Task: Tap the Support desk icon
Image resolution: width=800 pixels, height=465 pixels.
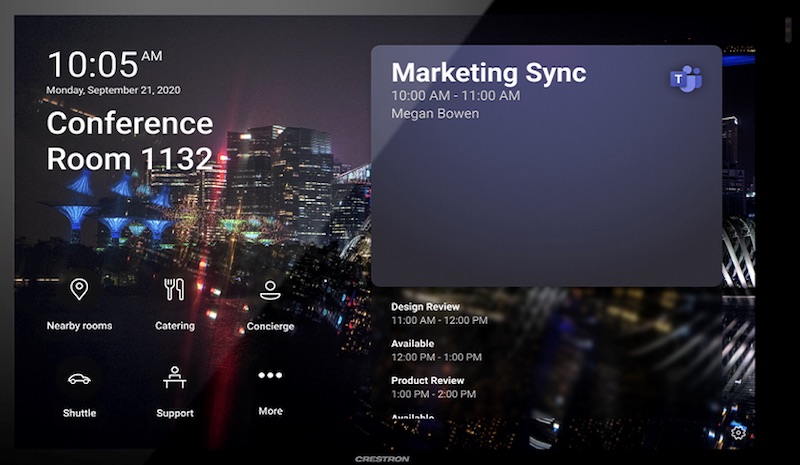Action: [x=174, y=378]
